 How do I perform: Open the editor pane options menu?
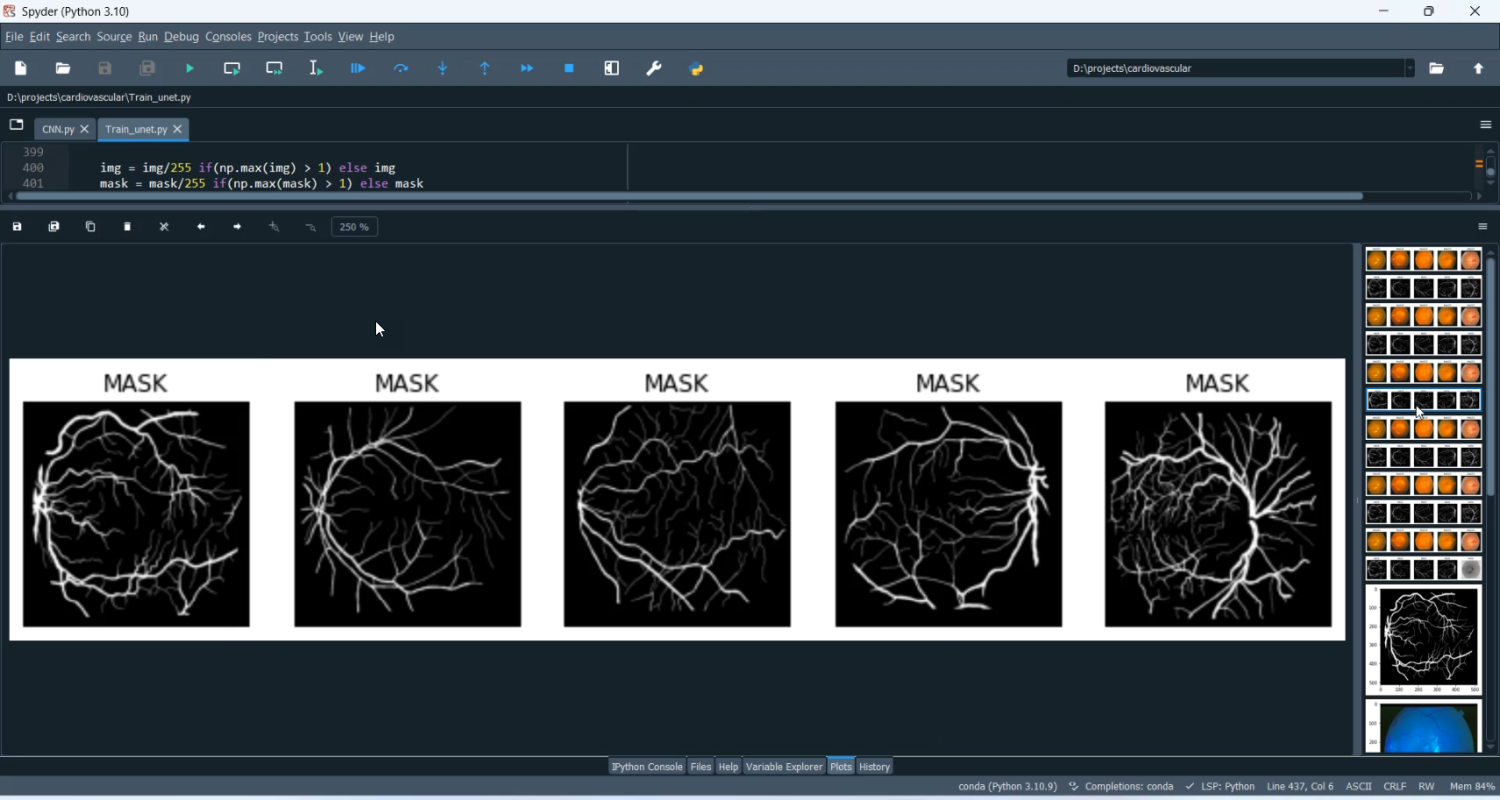[x=1485, y=126]
